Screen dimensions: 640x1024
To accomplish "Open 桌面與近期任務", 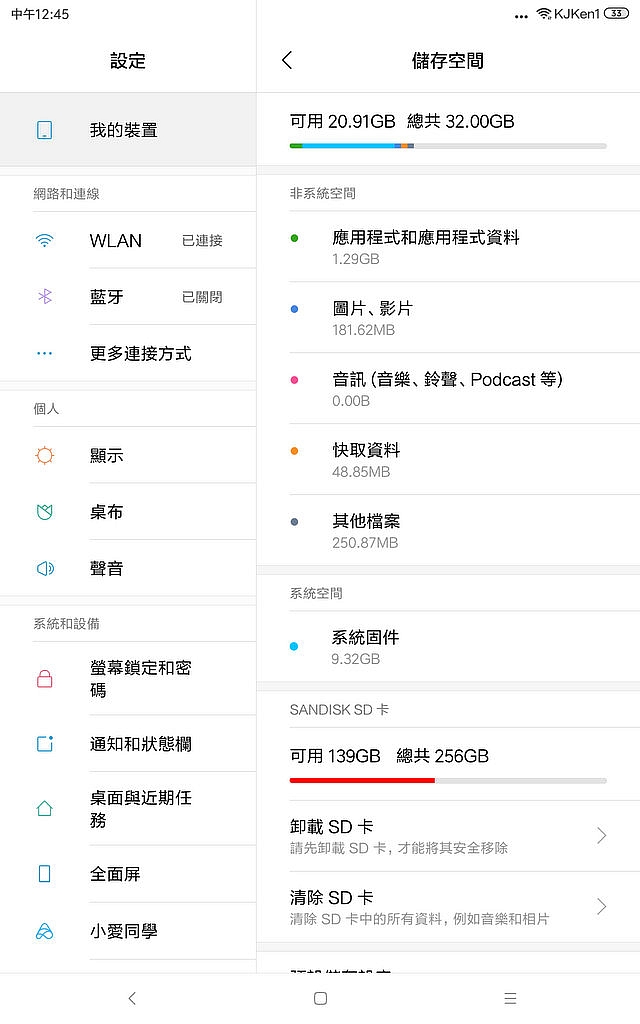I will pyautogui.click(x=128, y=808).
